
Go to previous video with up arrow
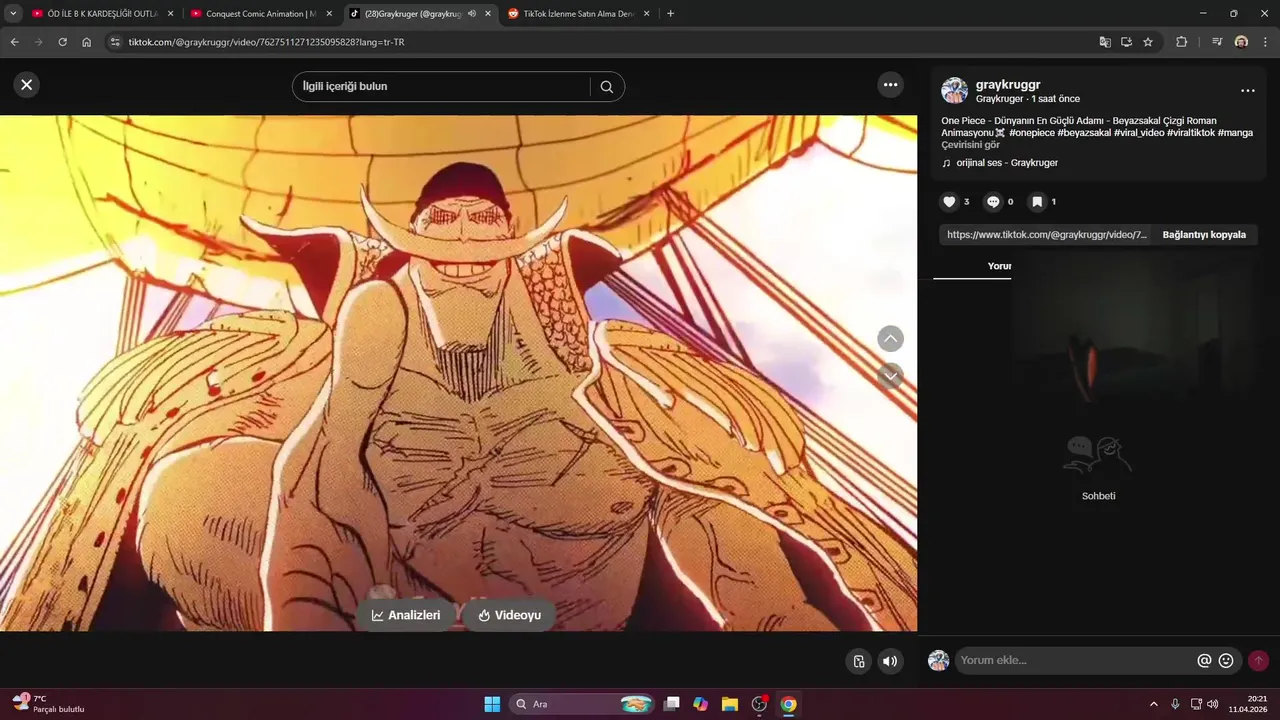(890, 338)
